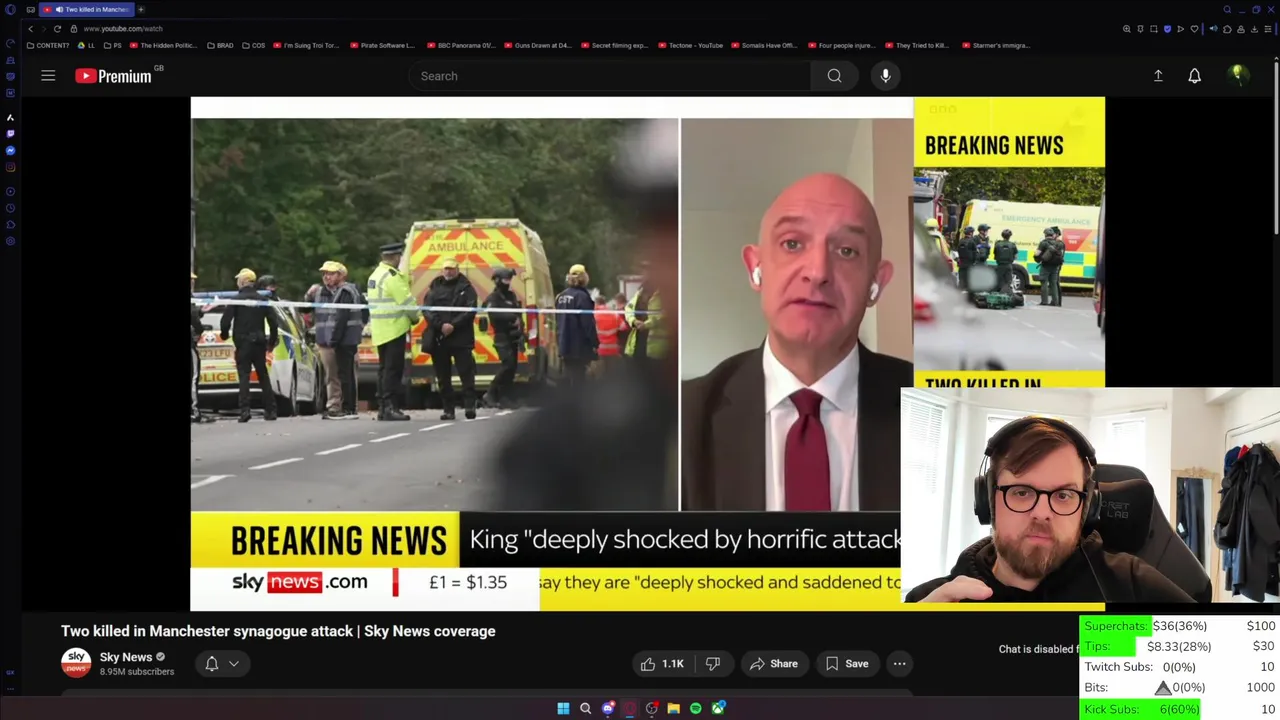Open a new browser tab
The width and height of the screenshot is (1280, 720).
click(x=141, y=9)
